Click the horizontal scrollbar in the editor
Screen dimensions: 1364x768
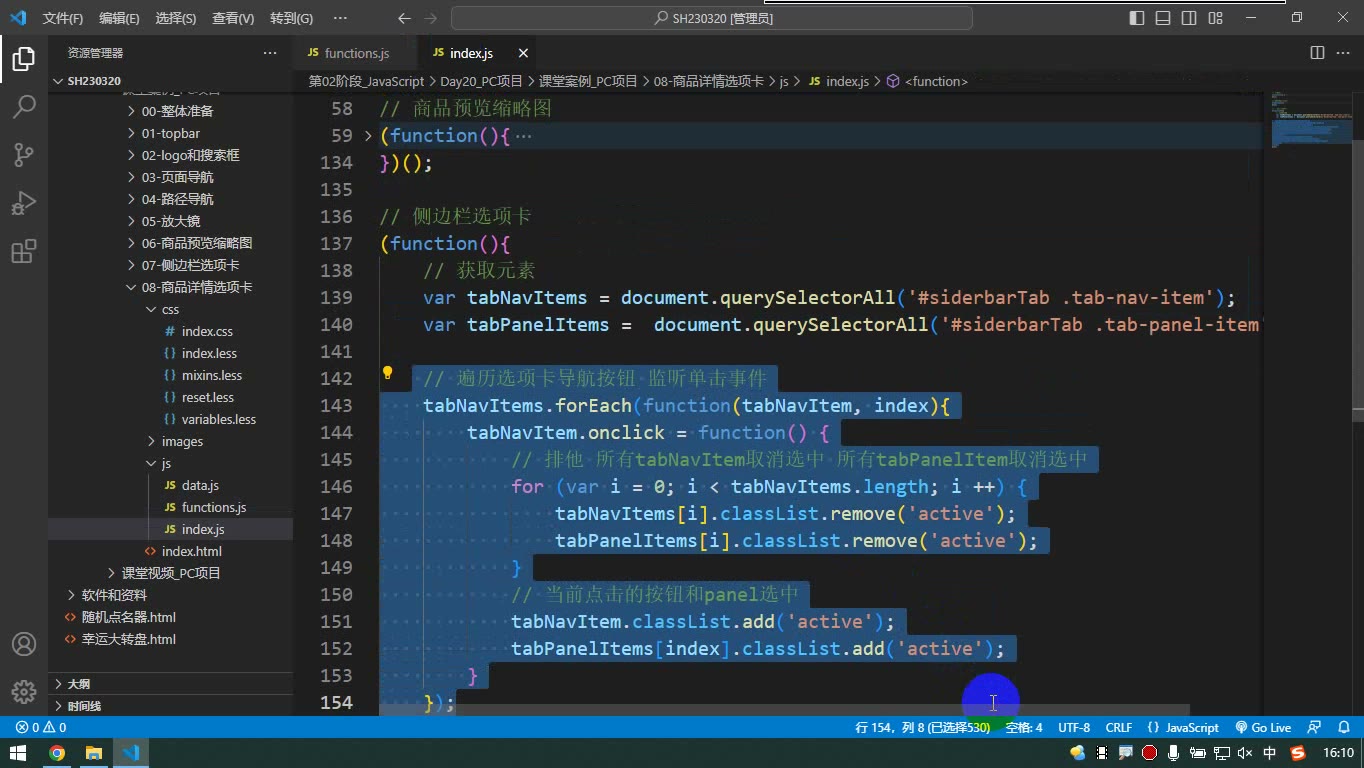click(x=785, y=709)
